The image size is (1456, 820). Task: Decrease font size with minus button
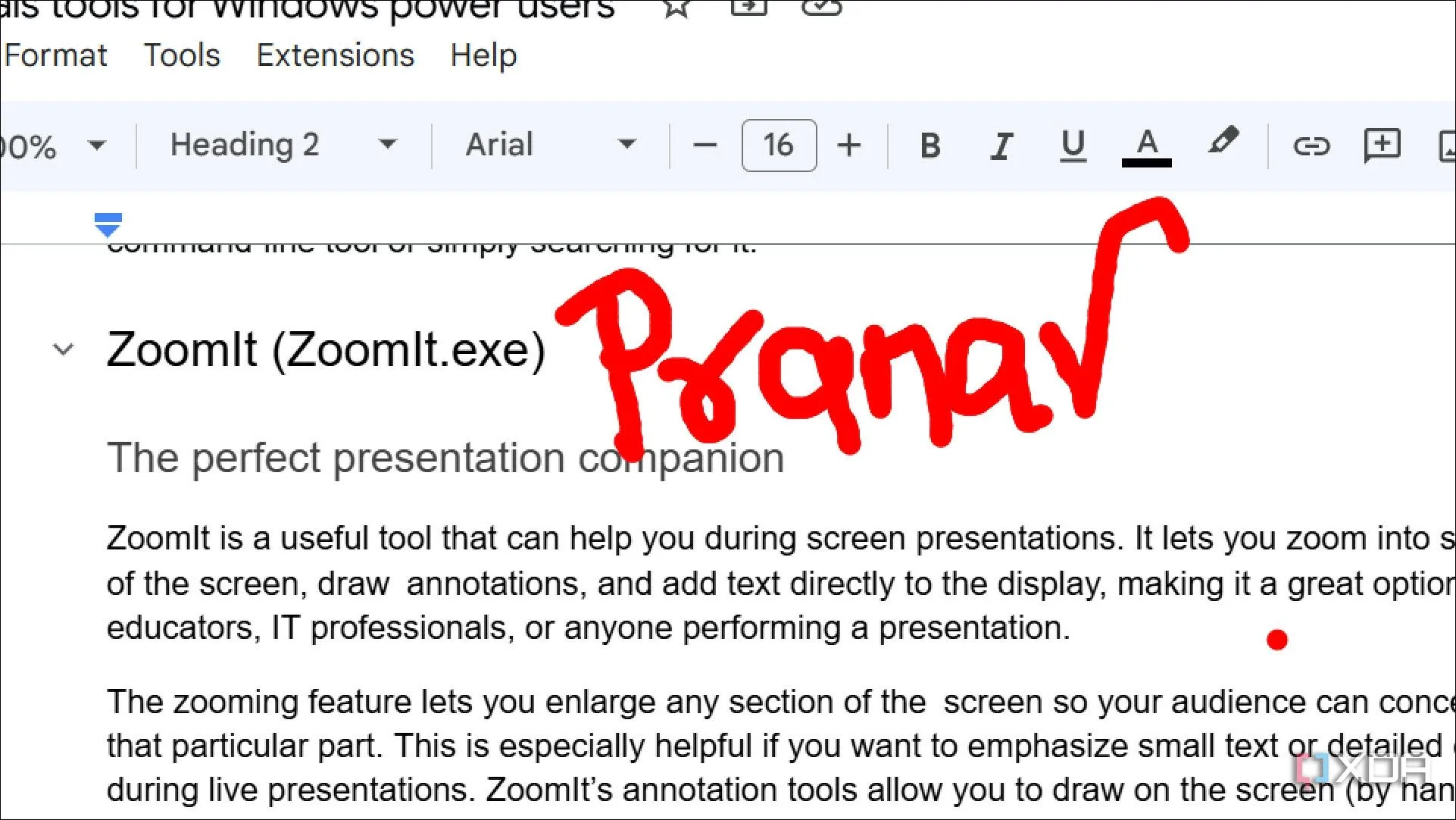(705, 145)
